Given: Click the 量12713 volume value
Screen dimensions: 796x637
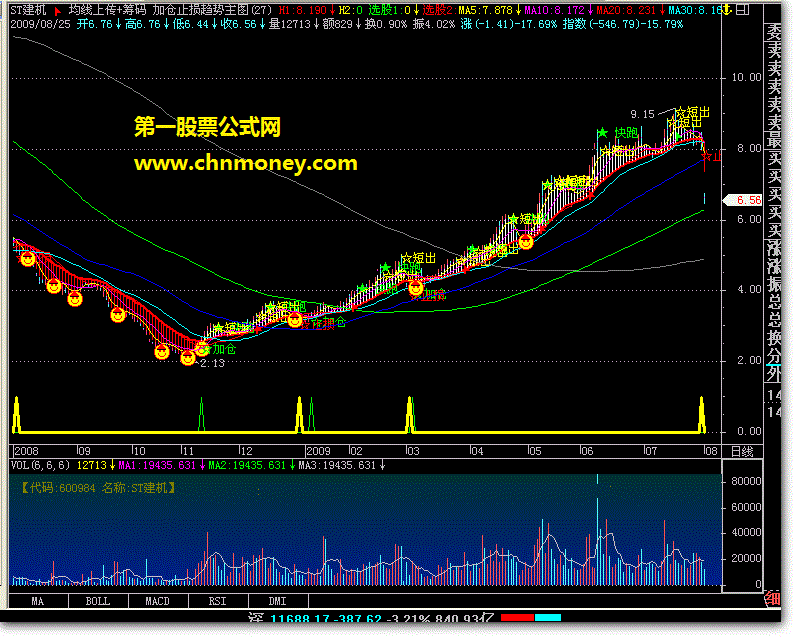Looking at the screenshot, I should pyautogui.click(x=289, y=24).
